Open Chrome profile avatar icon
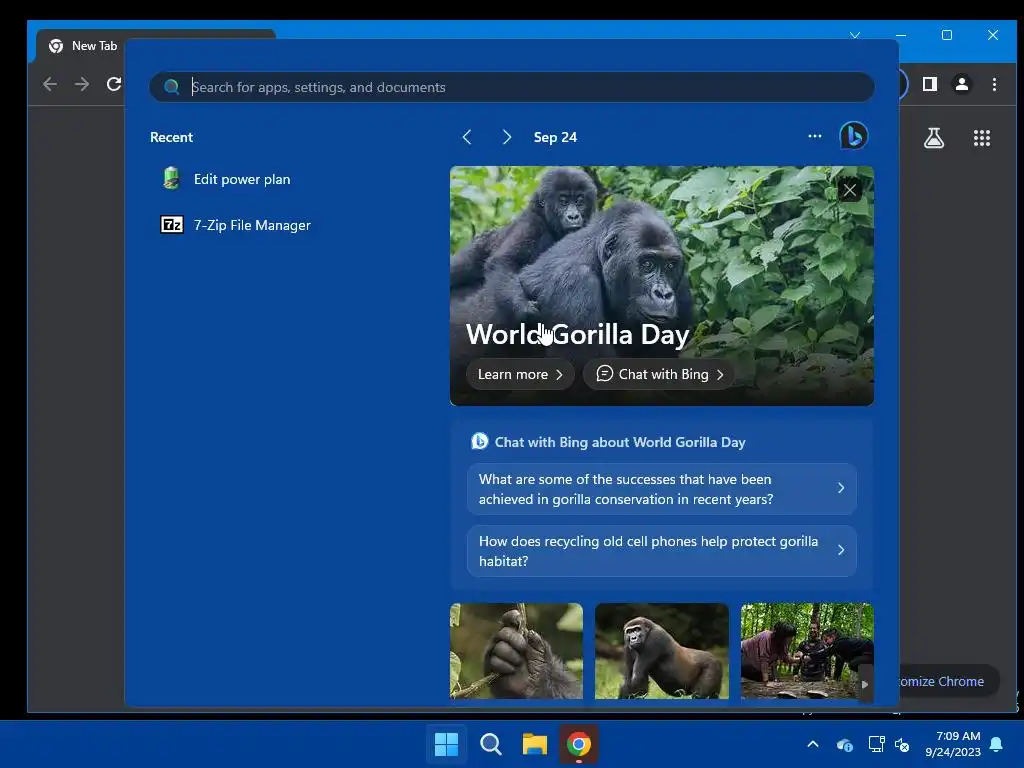 (x=962, y=84)
